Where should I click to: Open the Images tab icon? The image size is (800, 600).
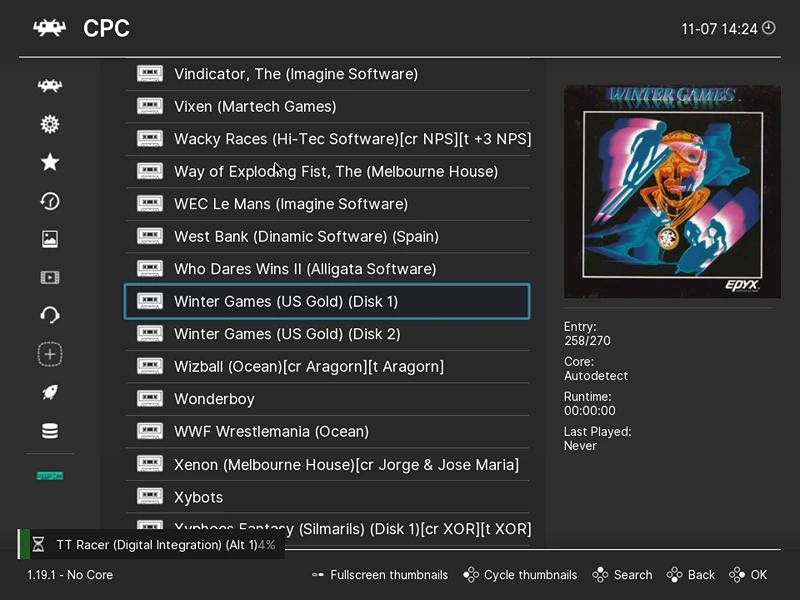(x=50, y=239)
